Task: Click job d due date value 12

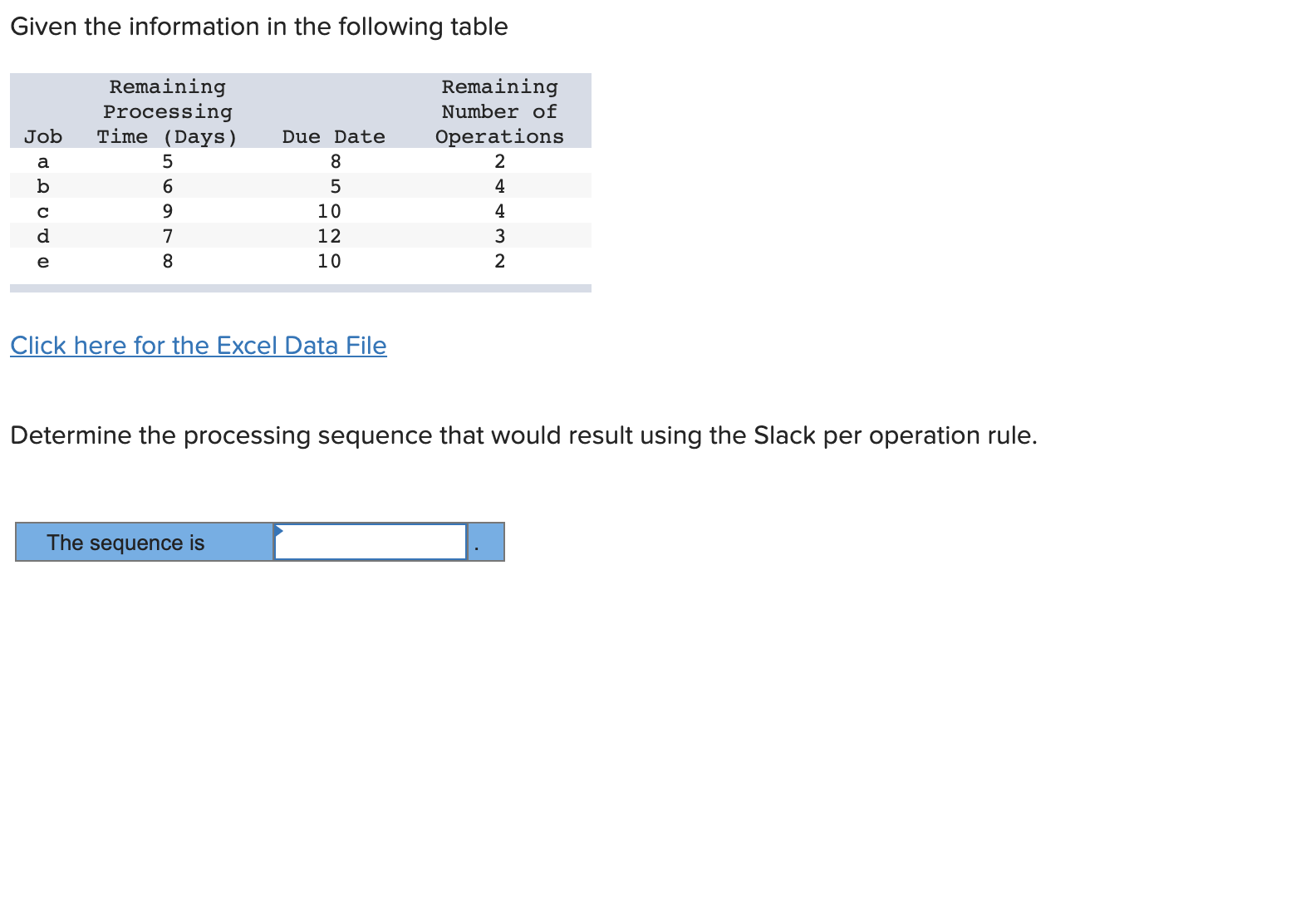Action: click(329, 236)
